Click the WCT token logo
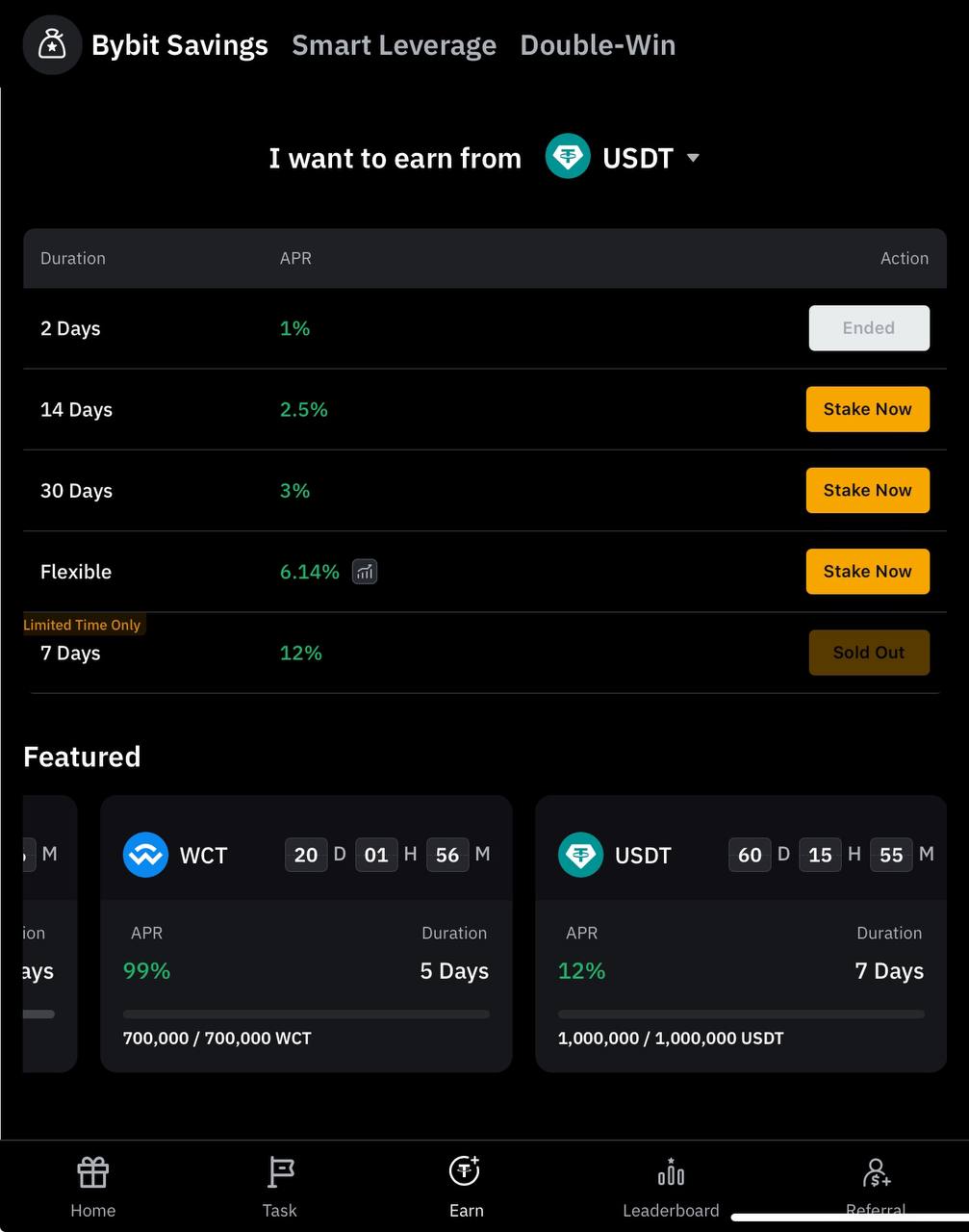The height and width of the screenshot is (1232, 969). [x=145, y=855]
